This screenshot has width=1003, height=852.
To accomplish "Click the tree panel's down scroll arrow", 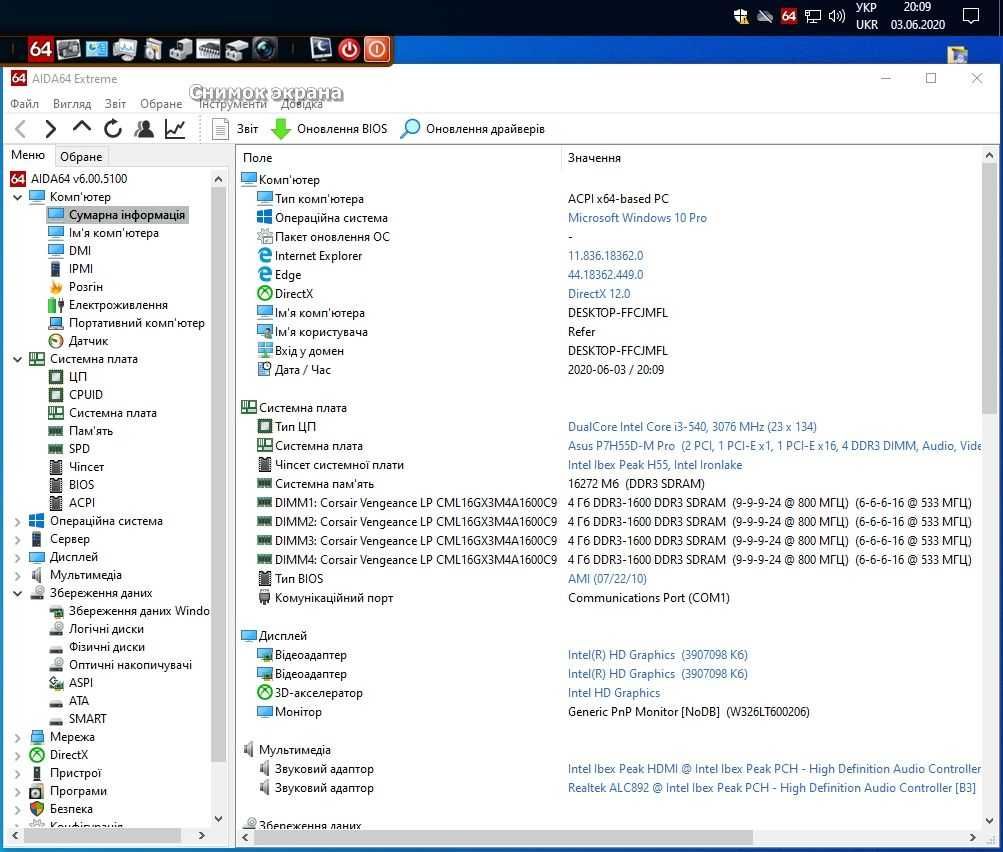I will pos(218,818).
